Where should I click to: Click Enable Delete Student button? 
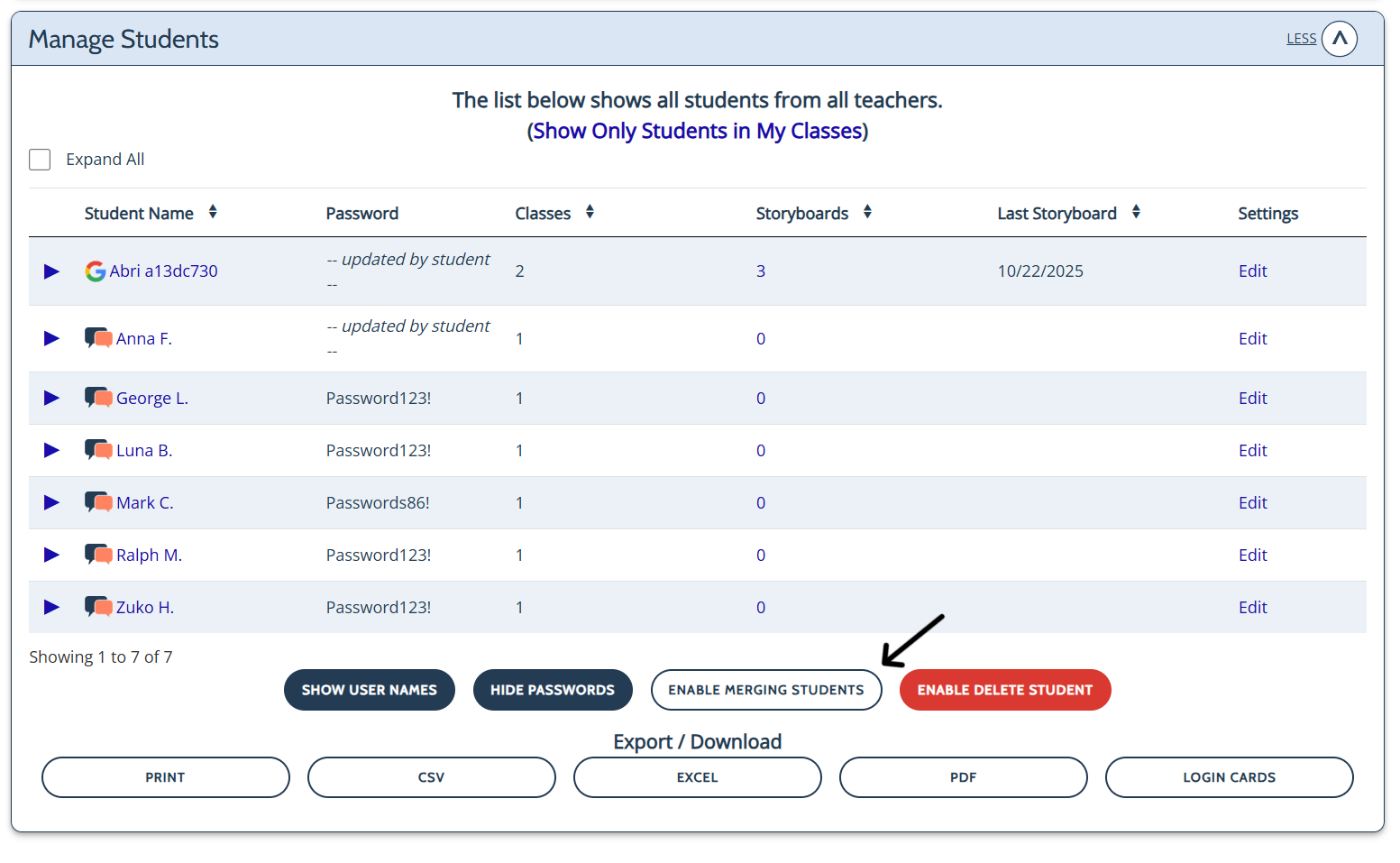1004,690
